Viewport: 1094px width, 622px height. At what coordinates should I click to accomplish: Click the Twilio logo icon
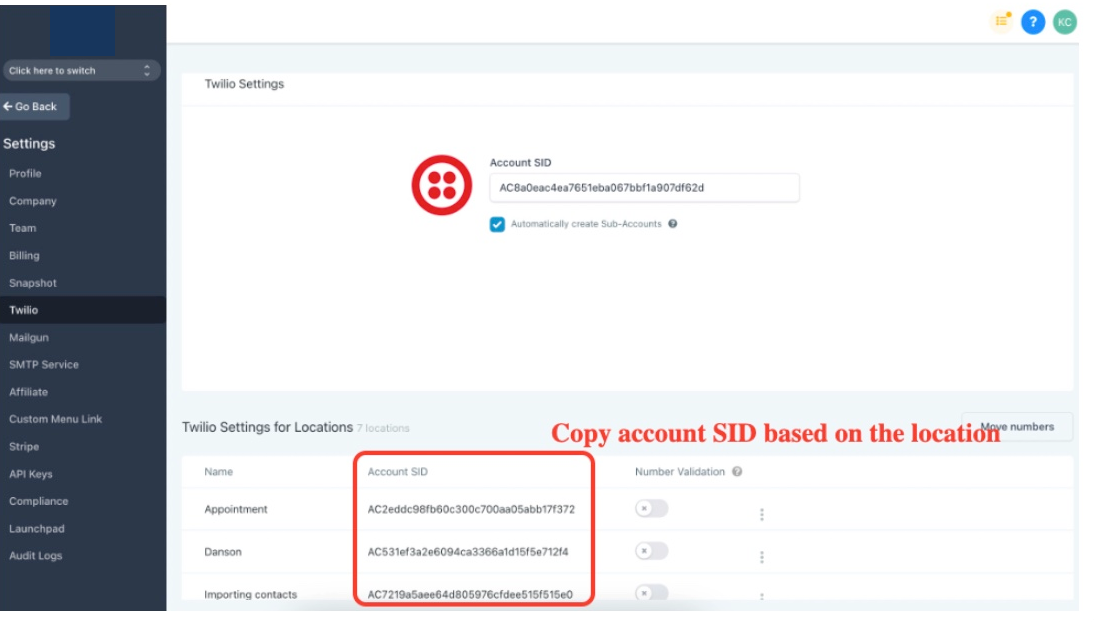[442, 185]
